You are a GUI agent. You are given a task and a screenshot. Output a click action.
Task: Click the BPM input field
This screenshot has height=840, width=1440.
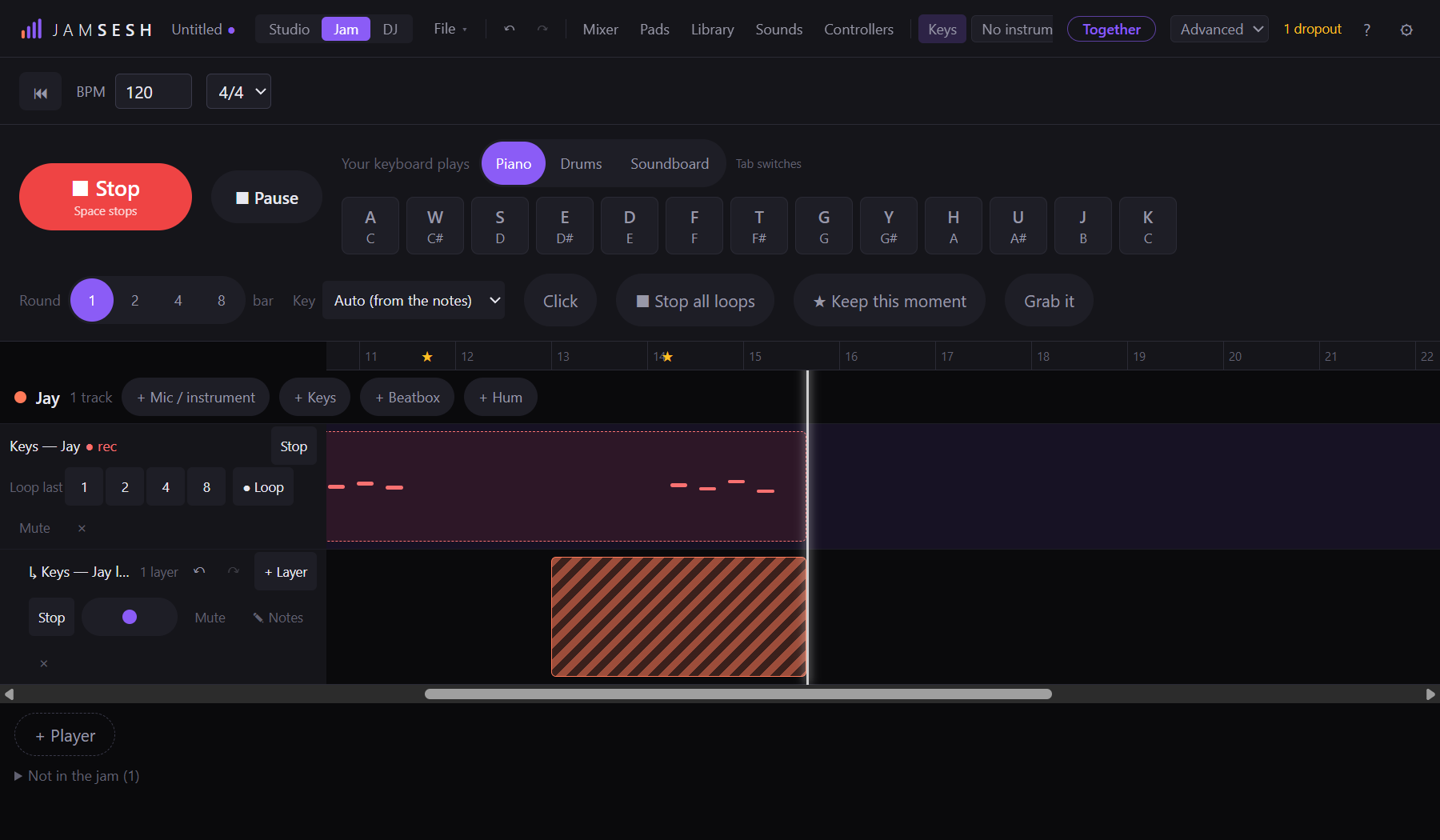(x=154, y=92)
